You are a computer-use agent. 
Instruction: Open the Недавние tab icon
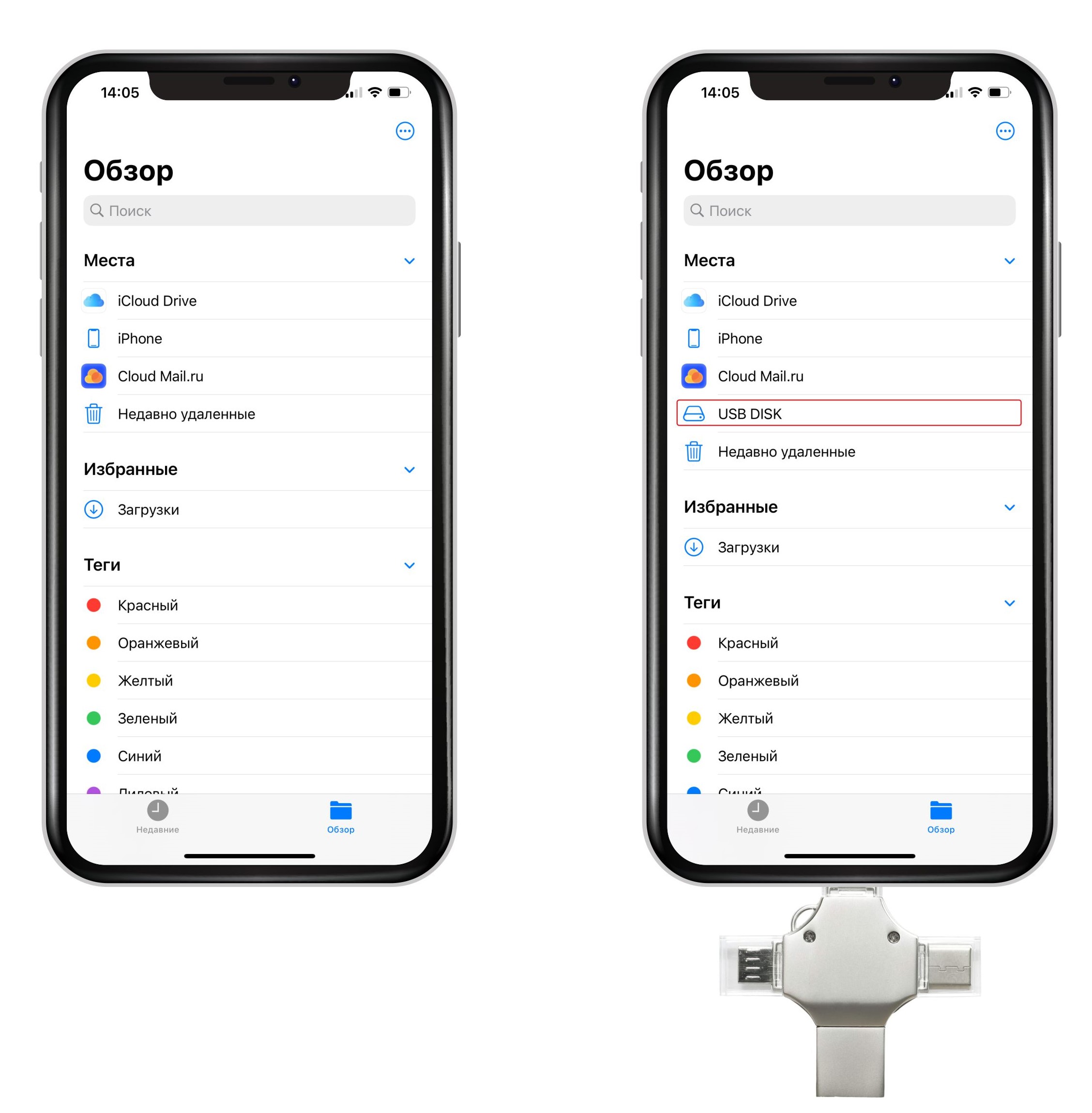coord(164,810)
